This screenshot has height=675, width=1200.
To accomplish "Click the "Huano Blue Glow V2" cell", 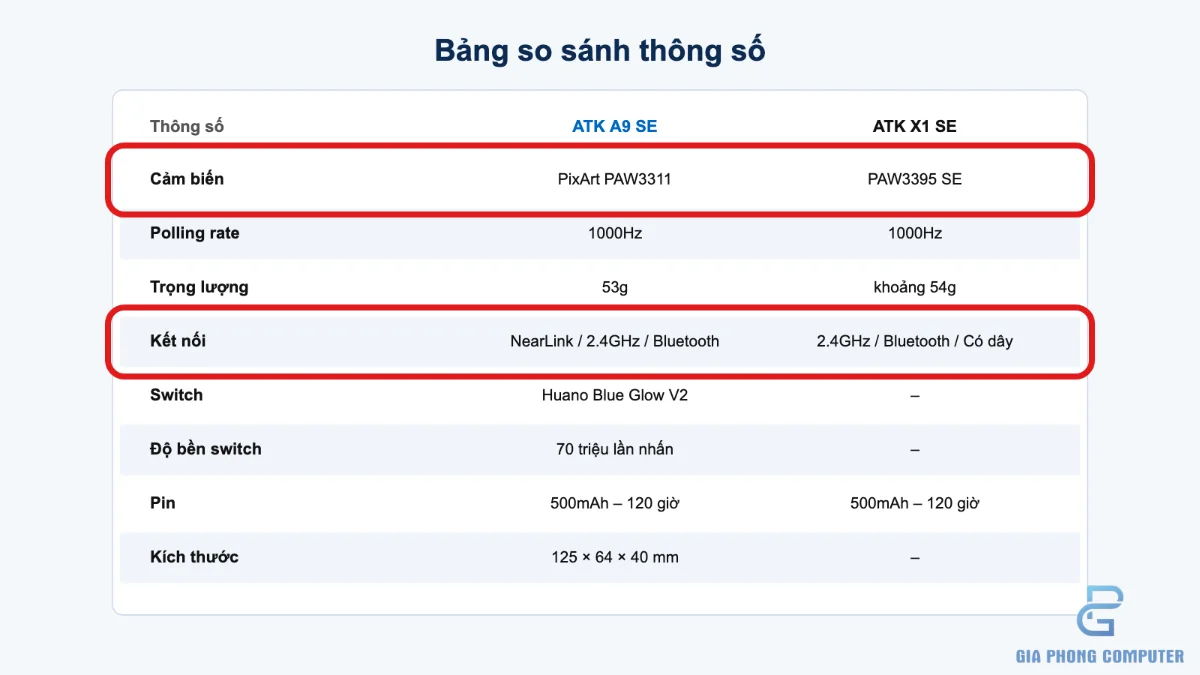I will [x=615, y=395].
